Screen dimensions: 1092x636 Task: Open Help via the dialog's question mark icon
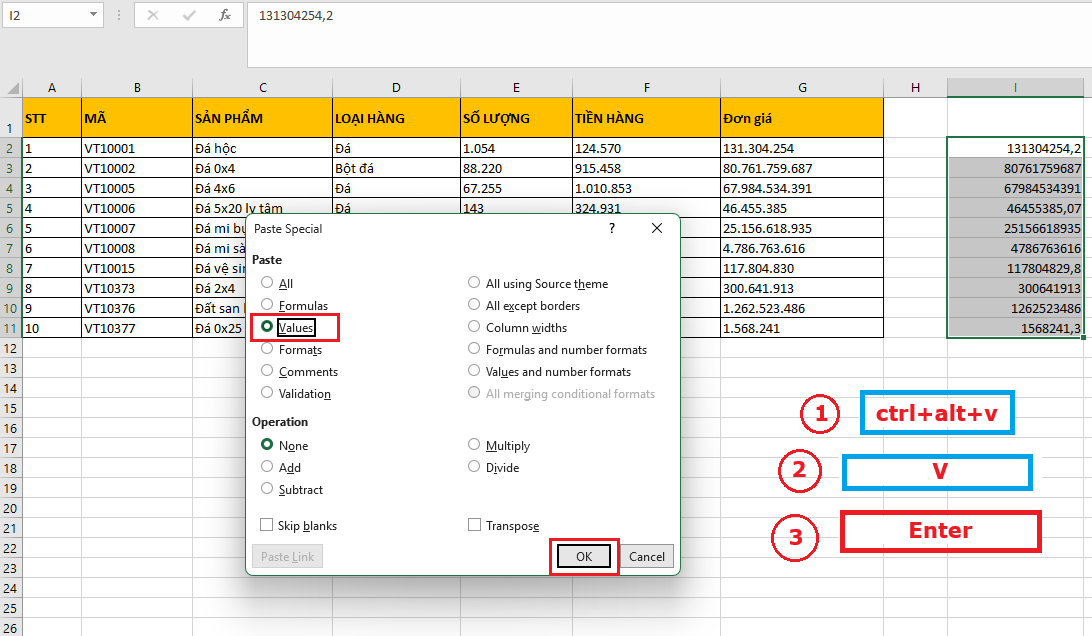(611, 228)
